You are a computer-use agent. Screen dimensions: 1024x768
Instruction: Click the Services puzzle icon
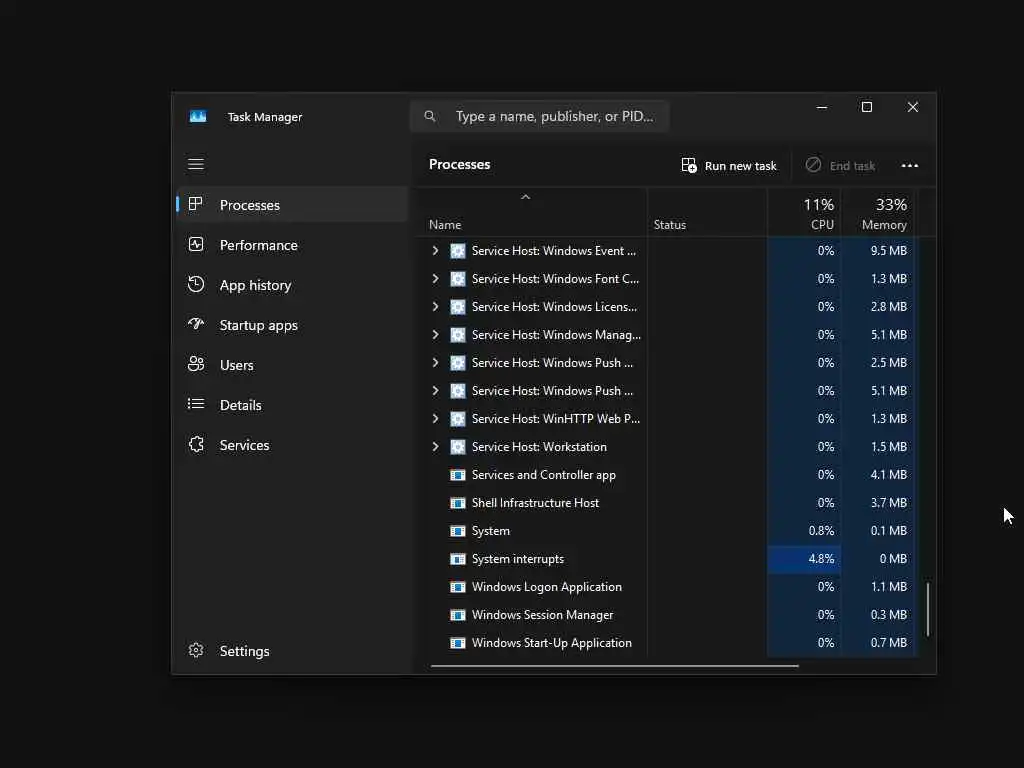(x=196, y=444)
